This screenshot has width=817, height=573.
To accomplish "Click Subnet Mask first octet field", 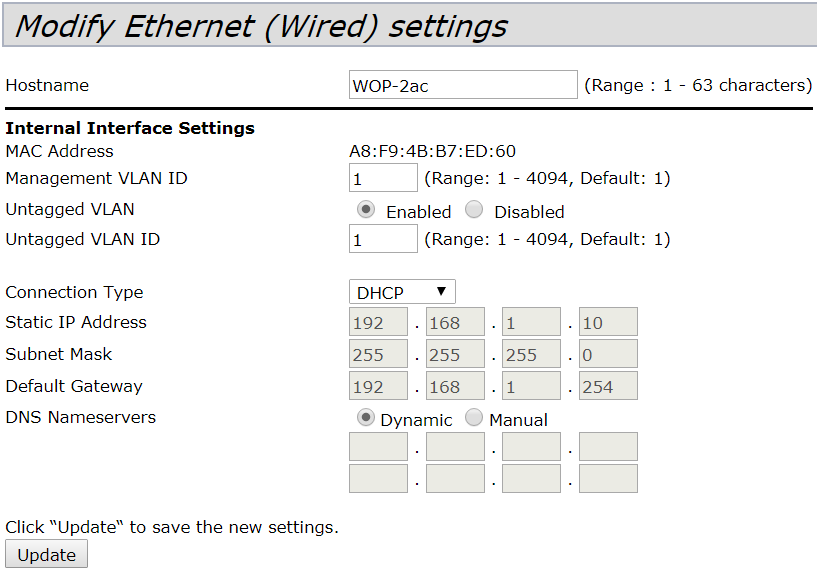I will [378, 354].
